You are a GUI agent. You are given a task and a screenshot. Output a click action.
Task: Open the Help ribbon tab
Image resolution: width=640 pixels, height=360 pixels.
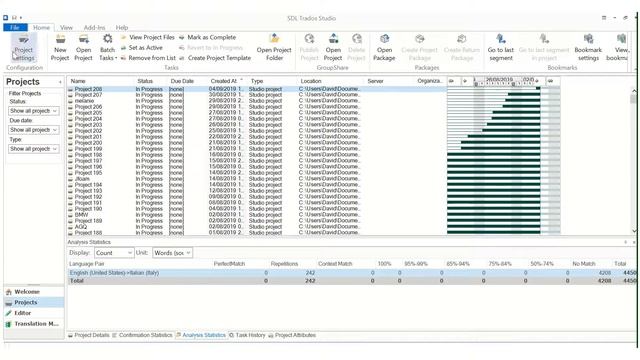pyautogui.click(x=122, y=27)
